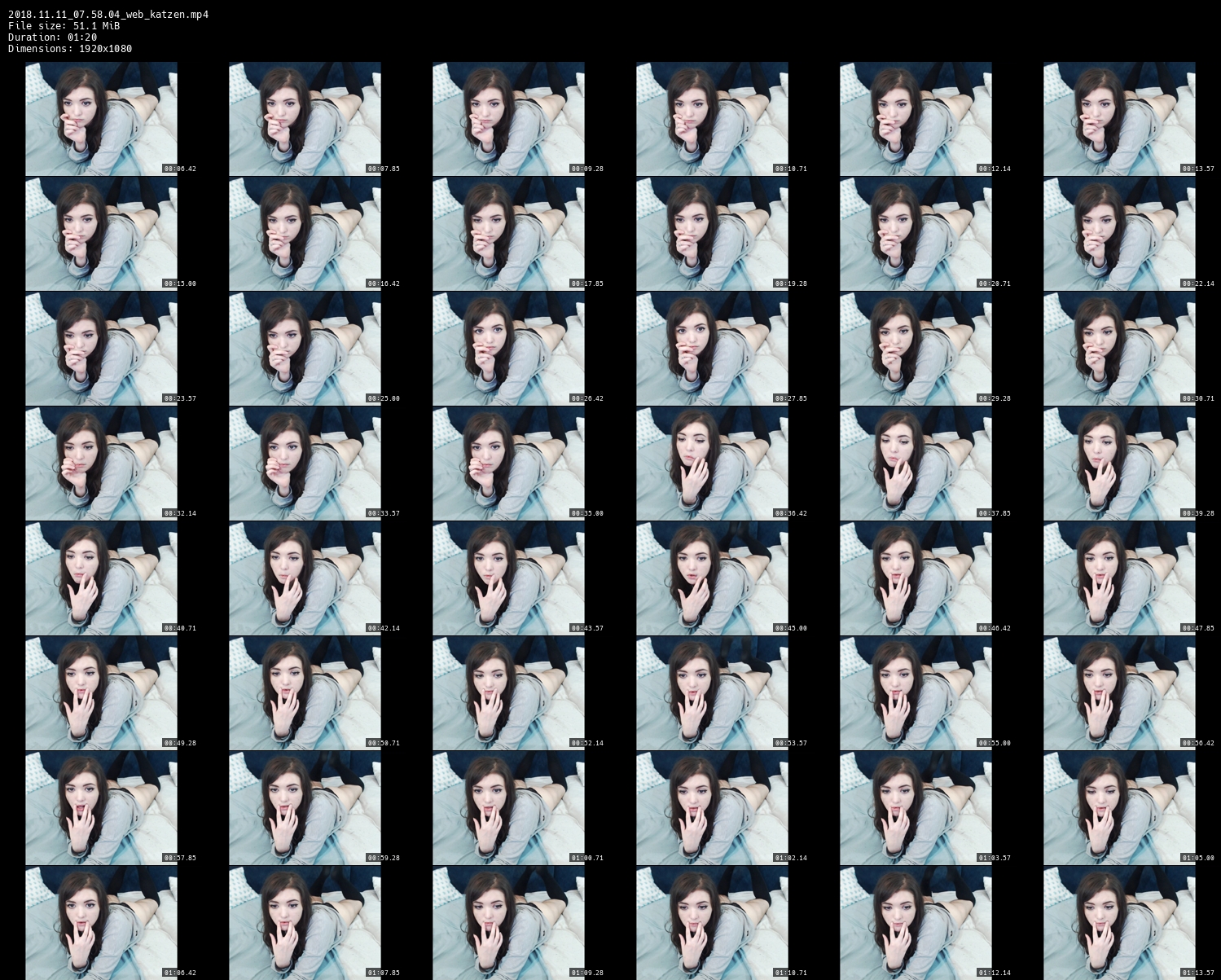Select the frame marked 00:56.42
The height and width of the screenshot is (980, 1221).
[1120, 693]
